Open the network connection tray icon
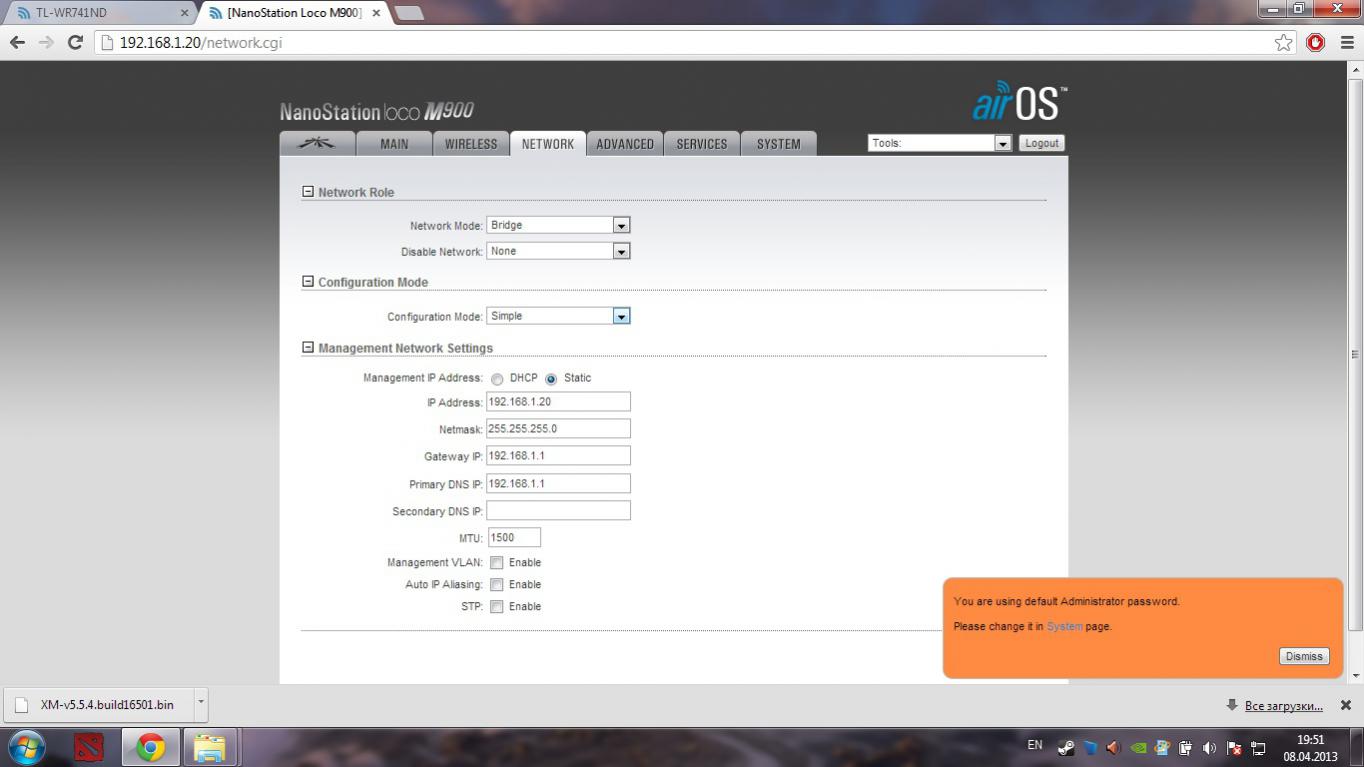 click(x=1258, y=747)
